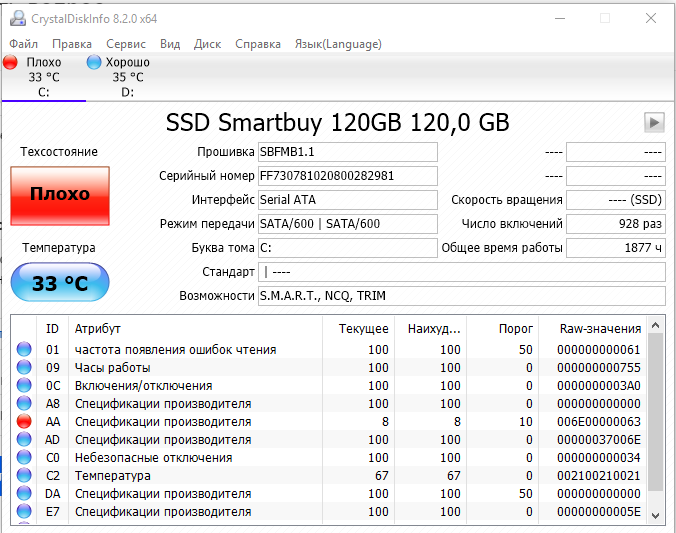Click raw value 002100210021 of Температура row
Image resolution: width=676 pixels, height=533 pixels.
click(x=598, y=476)
